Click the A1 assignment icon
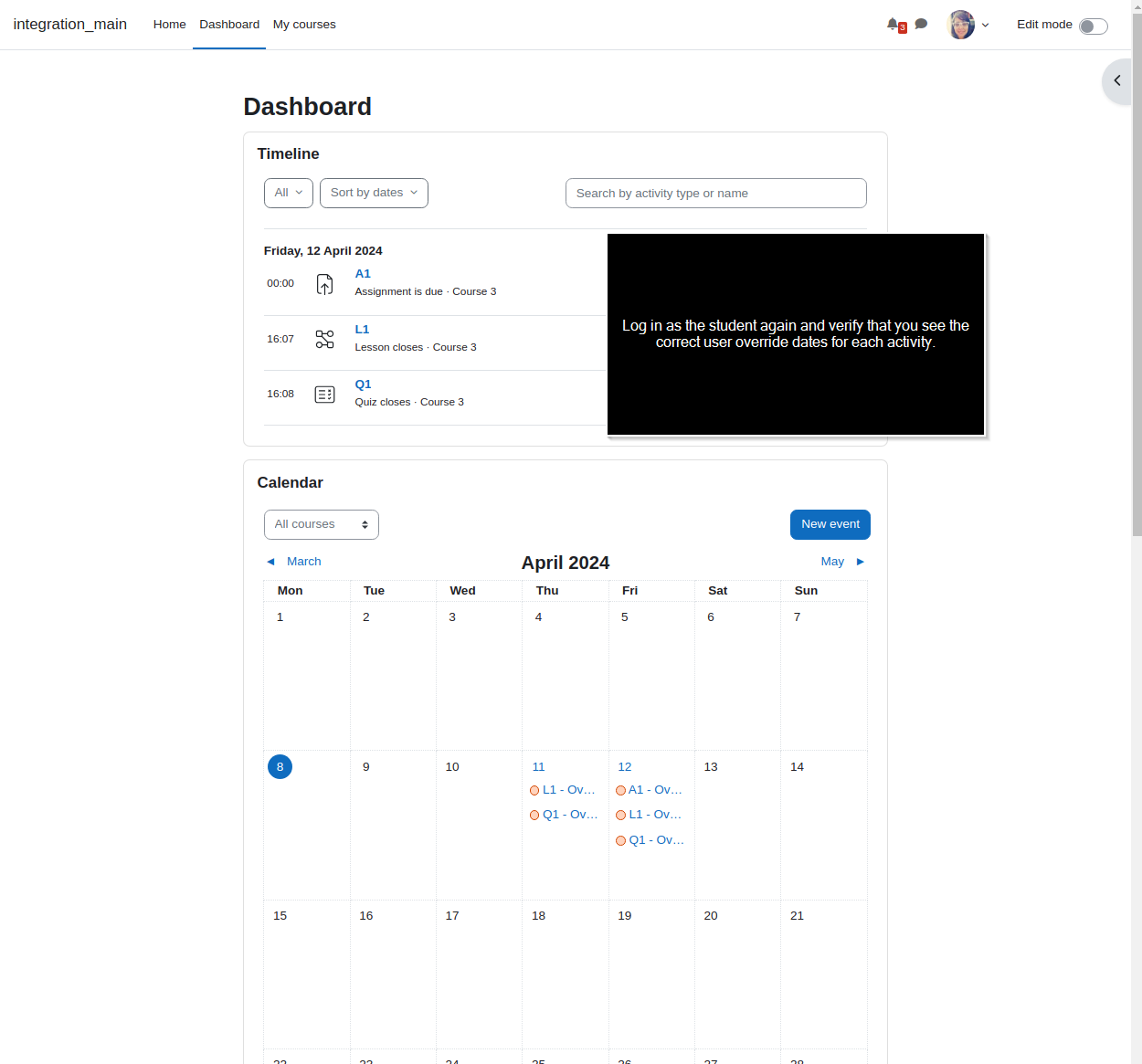Image resolution: width=1142 pixels, height=1064 pixels. (324, 284)
